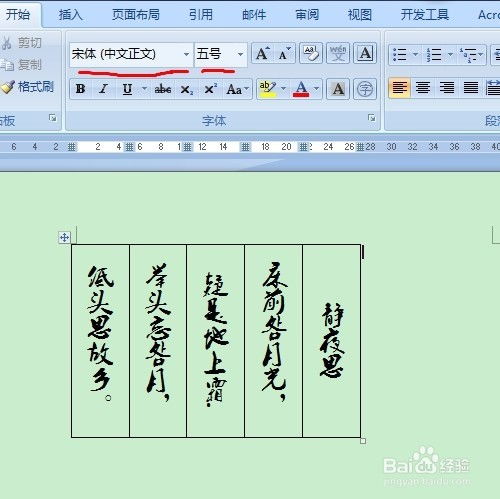Apply the yellow text highlight color

(268, 89)
